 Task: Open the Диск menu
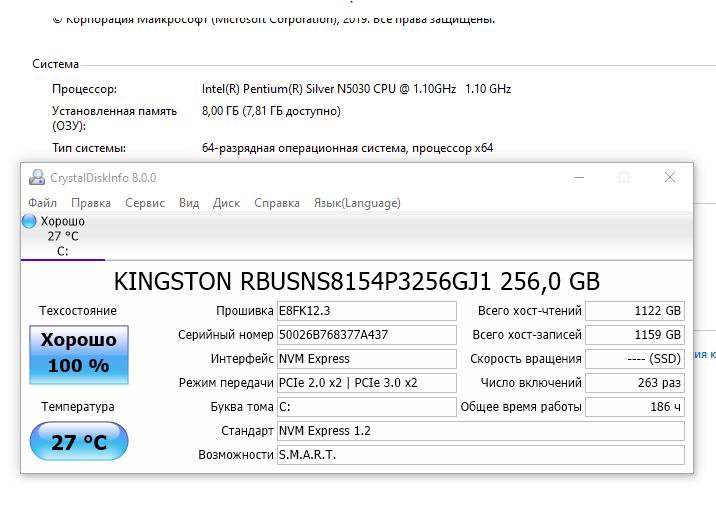coord(226,203)
